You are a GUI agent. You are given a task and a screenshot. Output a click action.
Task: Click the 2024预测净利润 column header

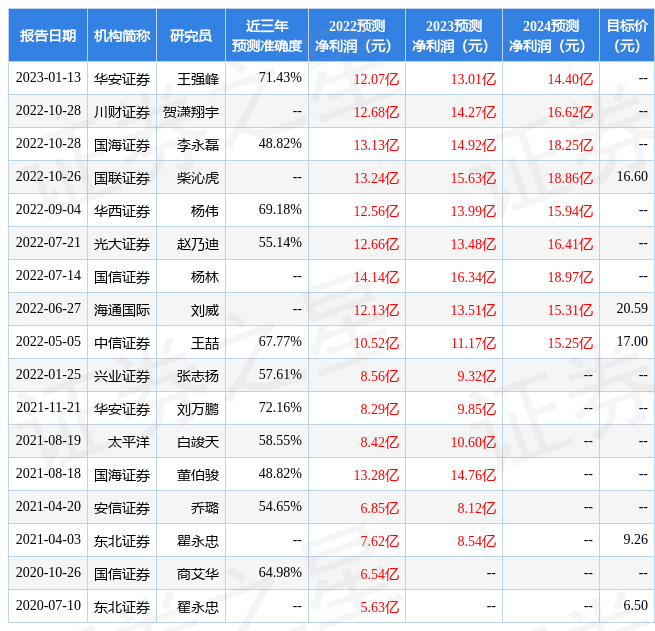[x=551, y=35]
